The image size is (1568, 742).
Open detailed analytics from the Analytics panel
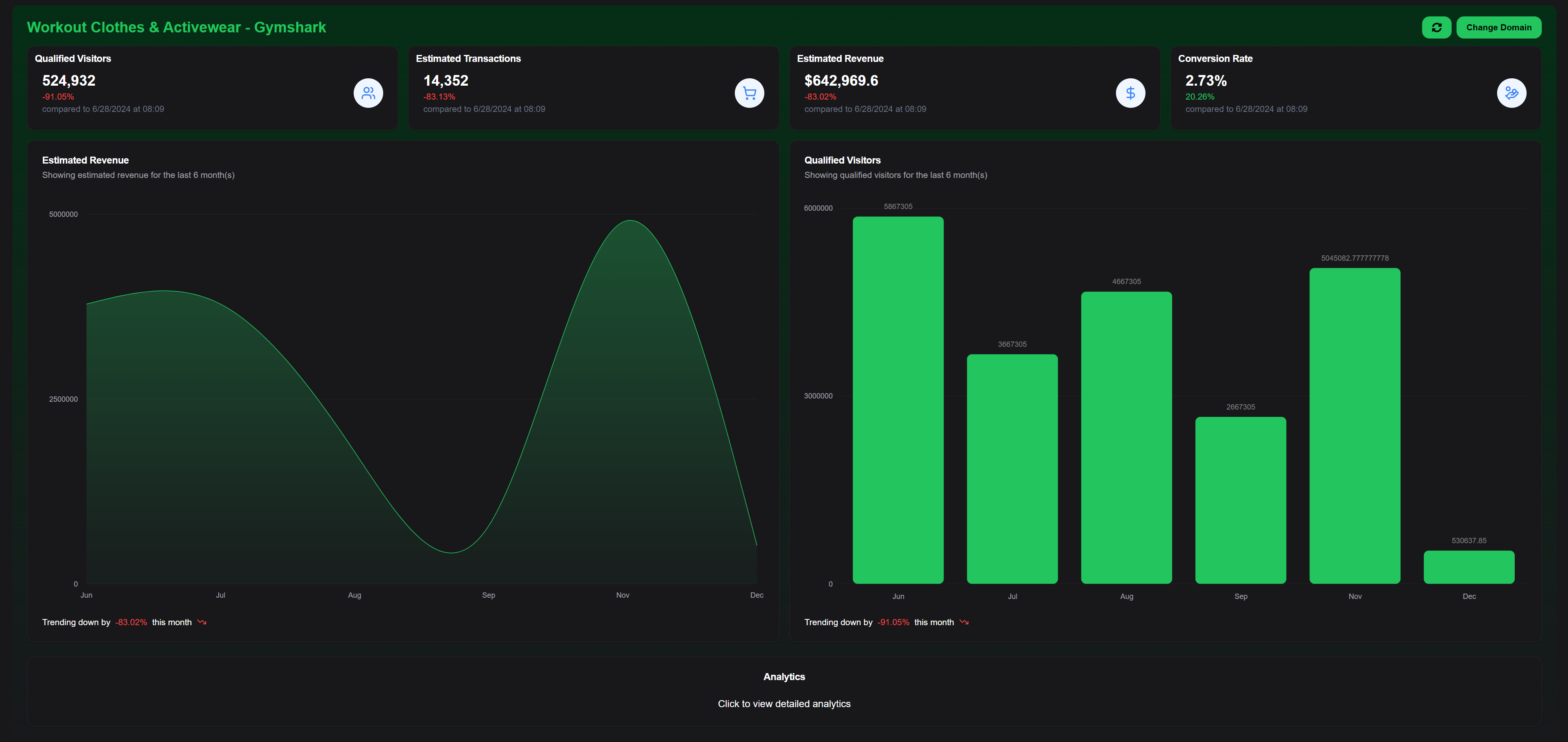pos(784,703)
